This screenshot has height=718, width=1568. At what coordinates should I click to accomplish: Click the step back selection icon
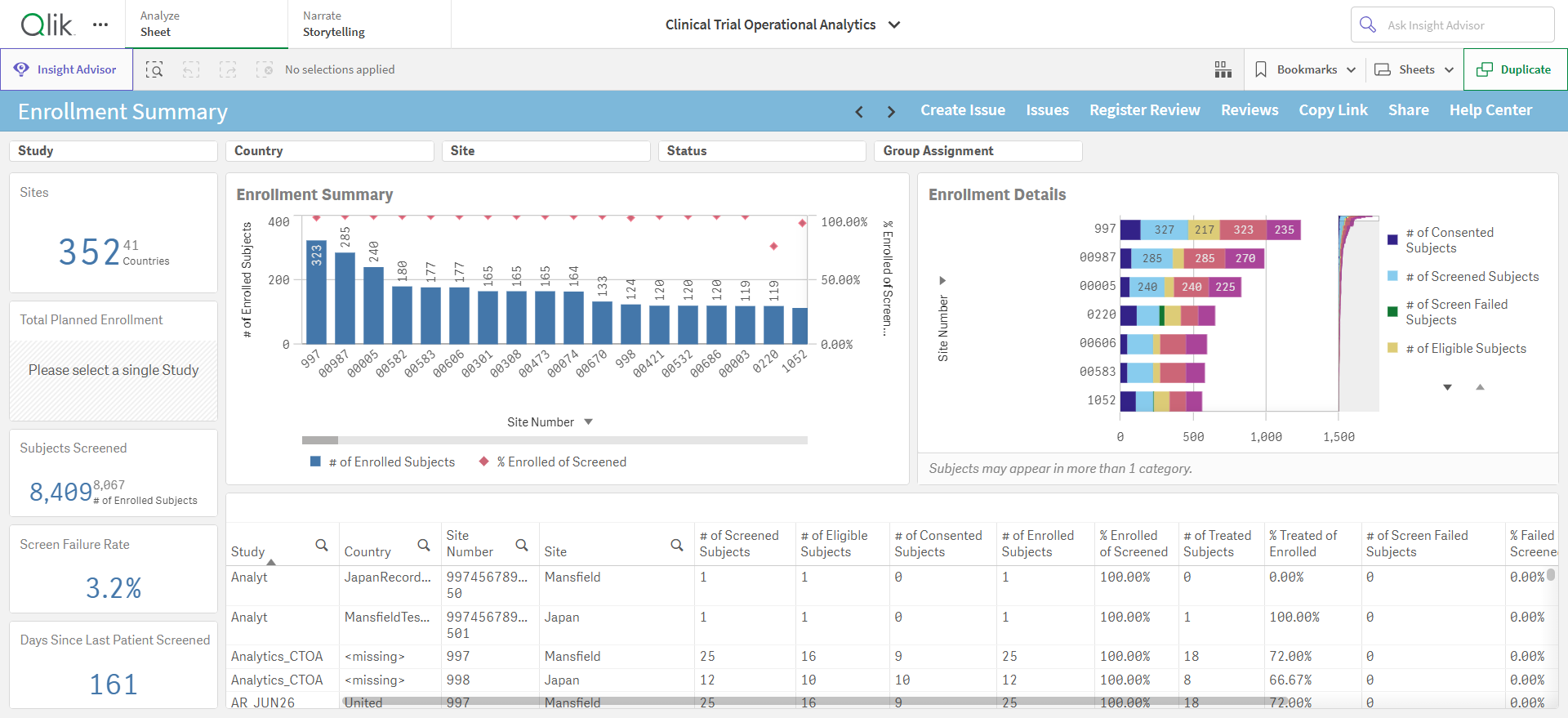point(191,69)
